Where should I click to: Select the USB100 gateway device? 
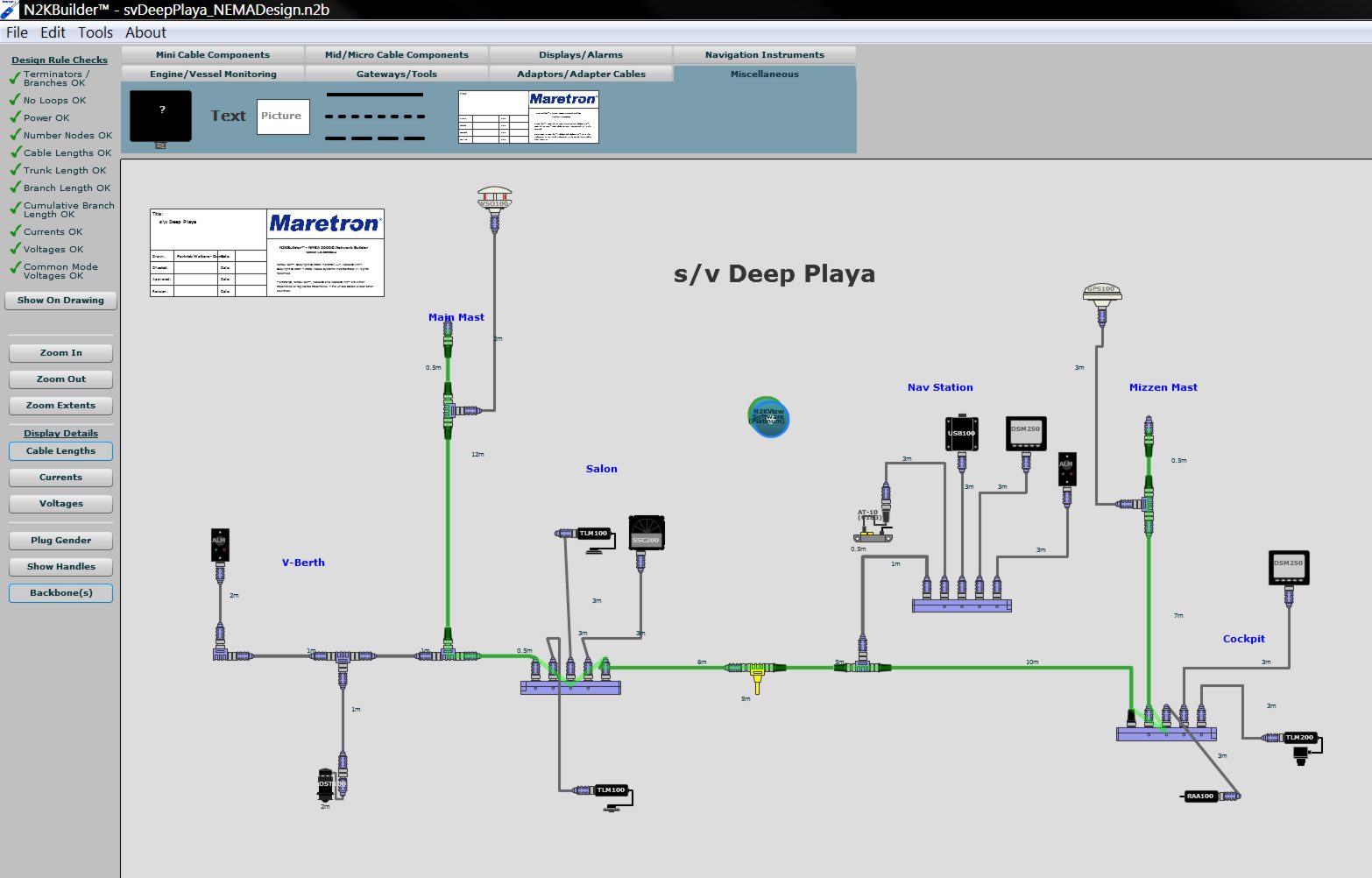click(961, 433)
